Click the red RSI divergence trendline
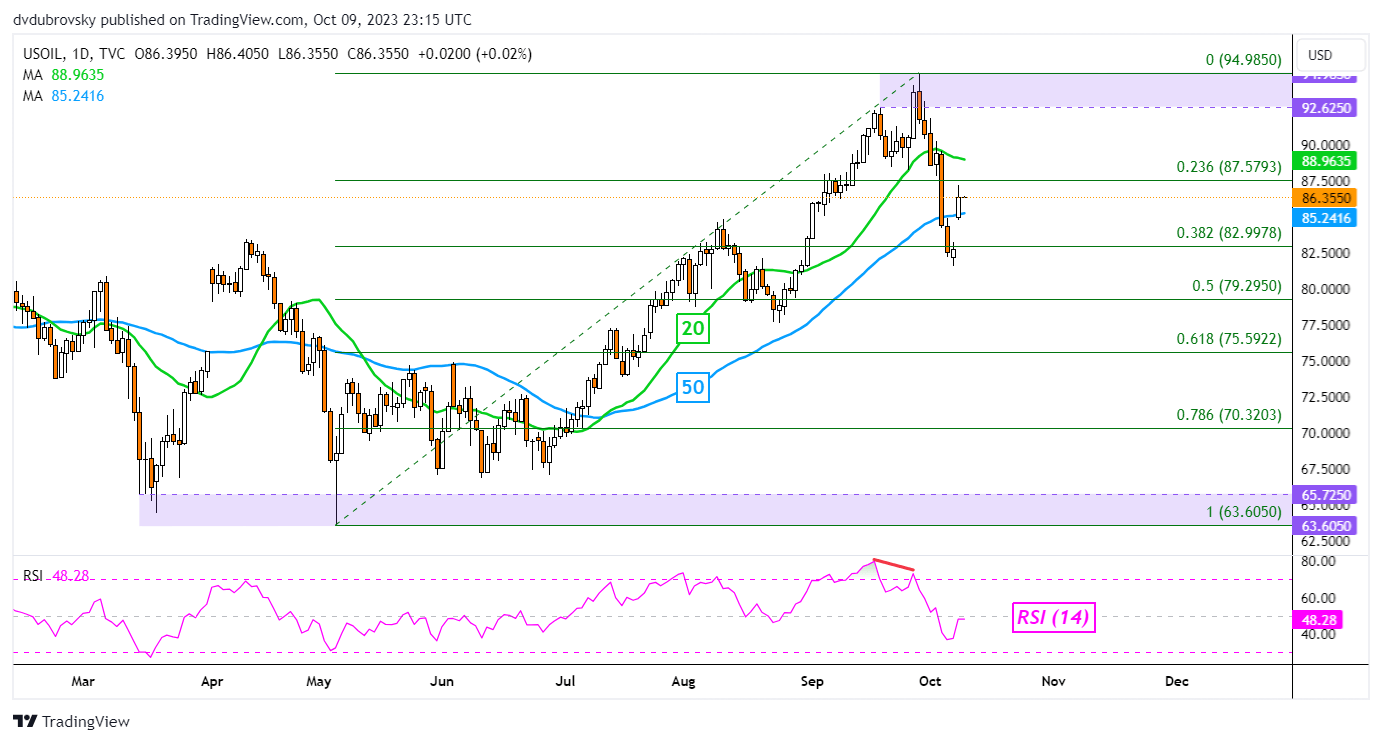This screenshot has width=1382, height=743. coord(893,565)
